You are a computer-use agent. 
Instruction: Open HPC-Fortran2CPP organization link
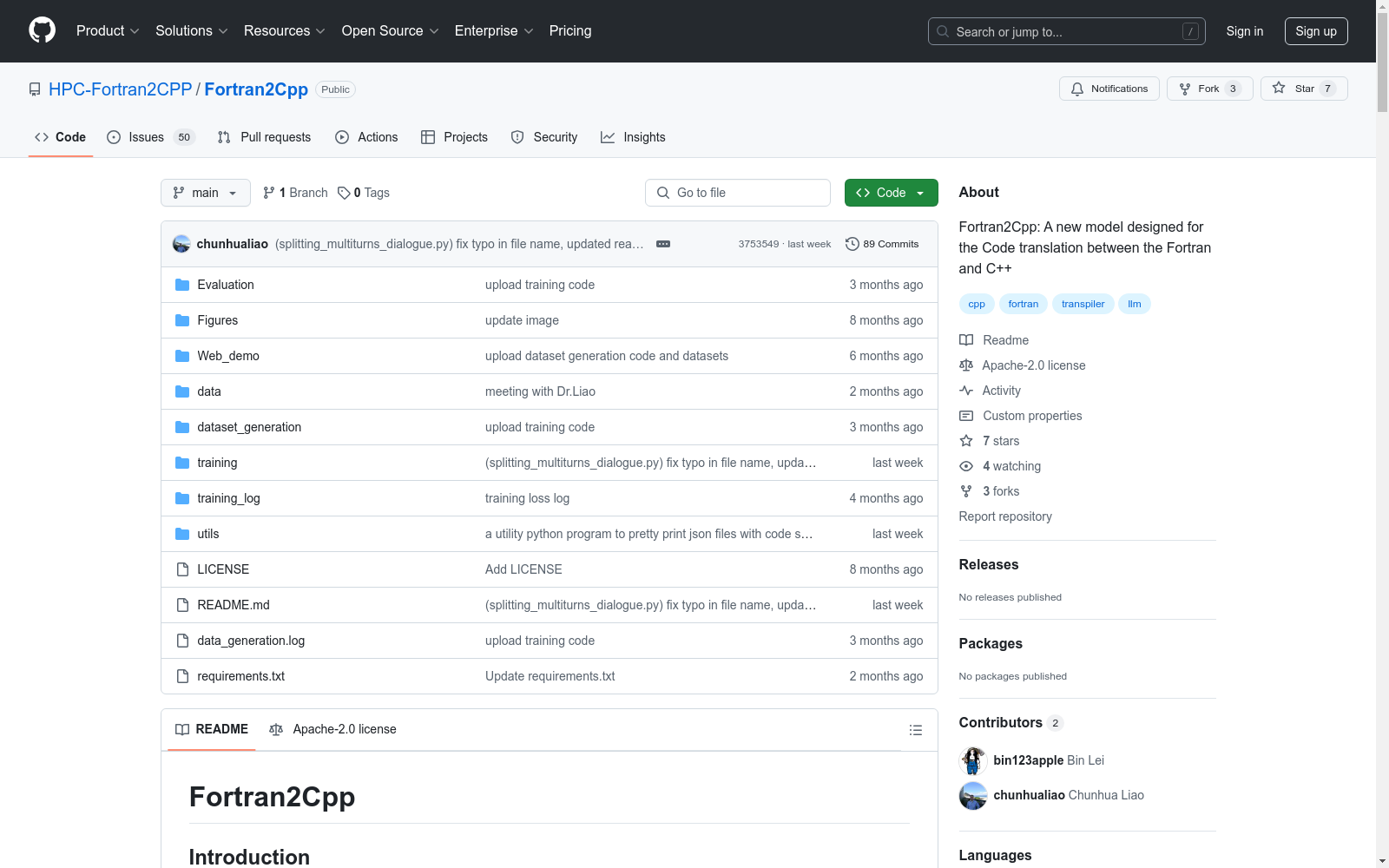[121, 89]
